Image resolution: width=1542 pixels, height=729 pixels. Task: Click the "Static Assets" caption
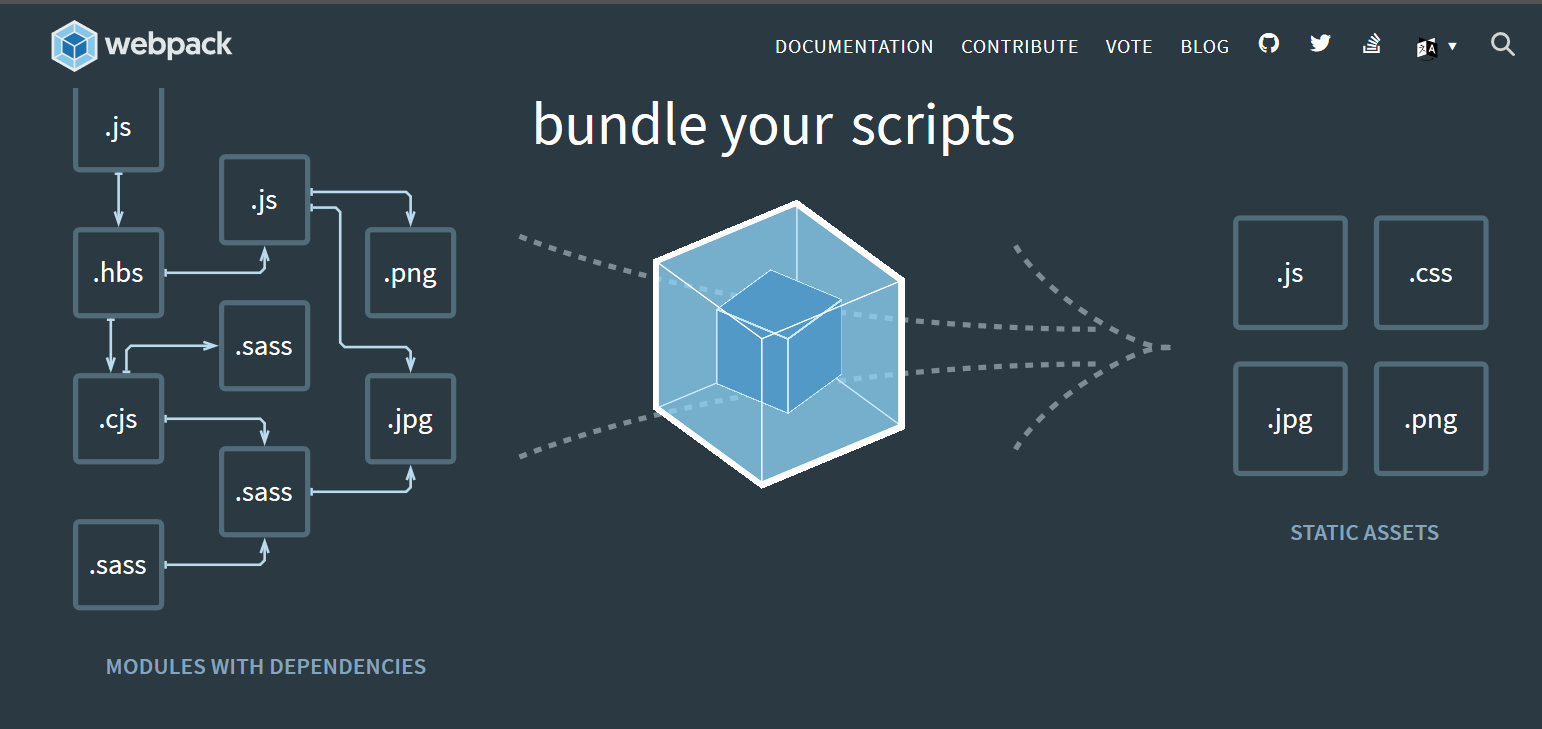[1364, 533]
